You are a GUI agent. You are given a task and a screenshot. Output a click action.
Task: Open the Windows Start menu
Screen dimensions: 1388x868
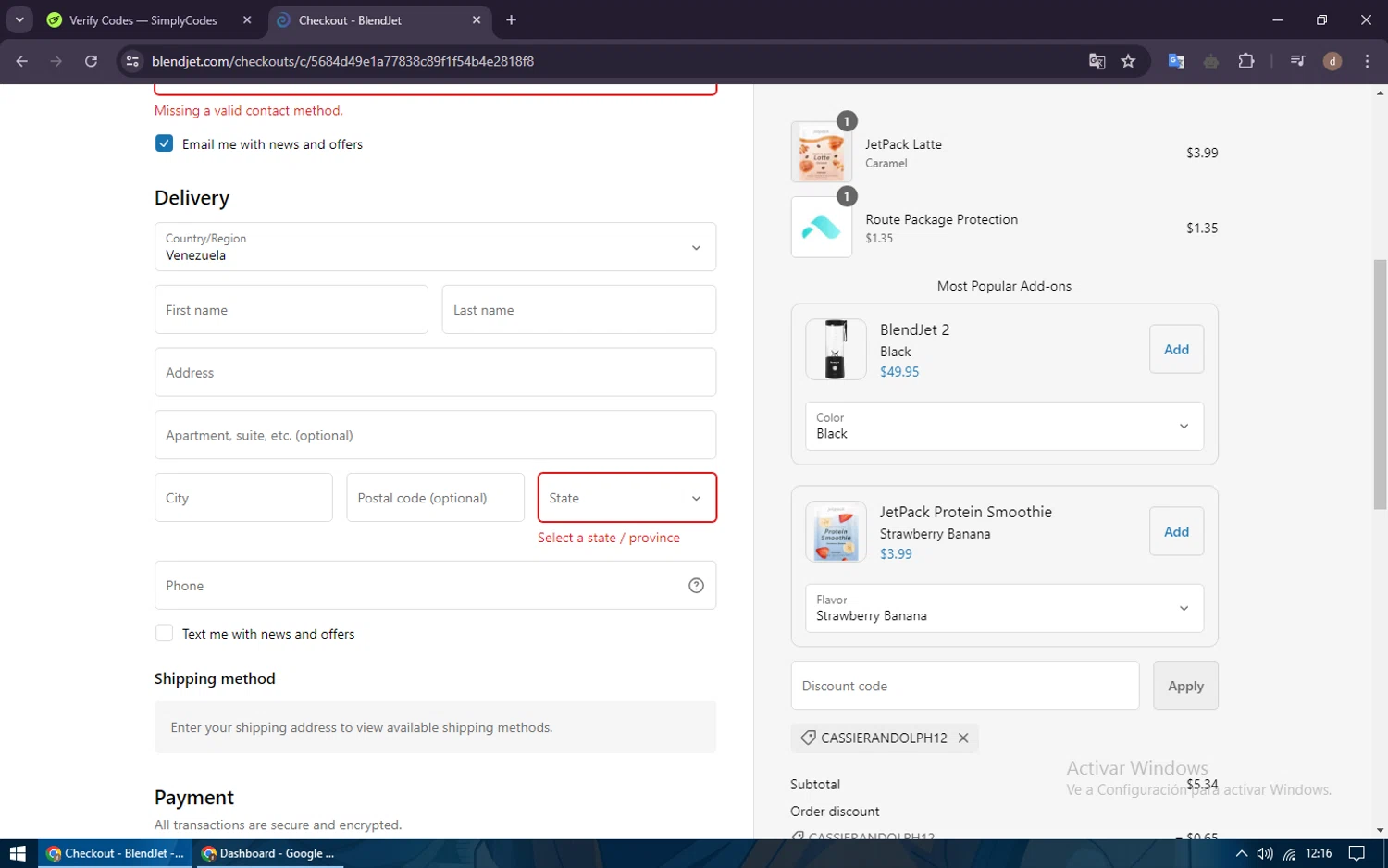point(18,853)
